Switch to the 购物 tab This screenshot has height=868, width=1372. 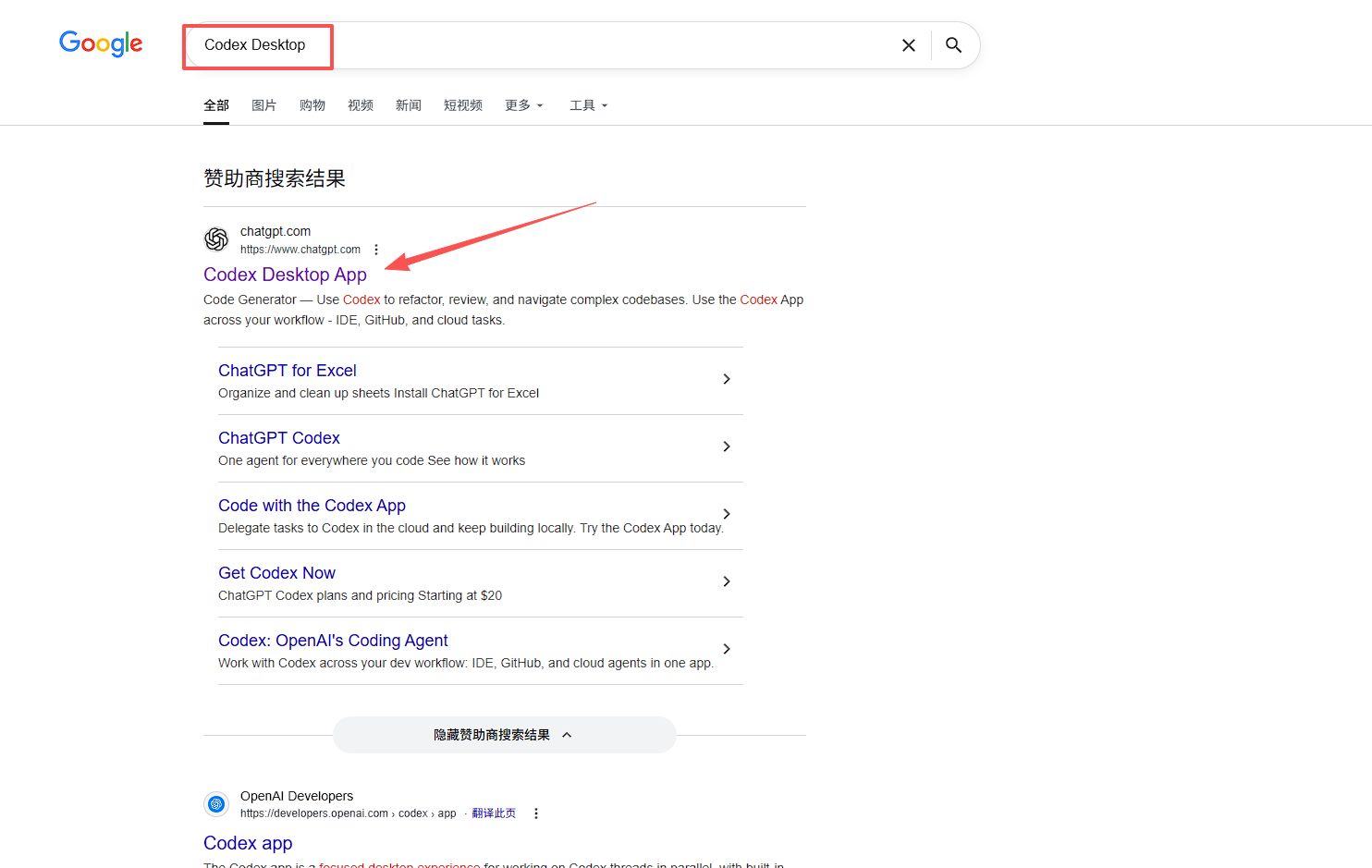click(x=312, y=105)
